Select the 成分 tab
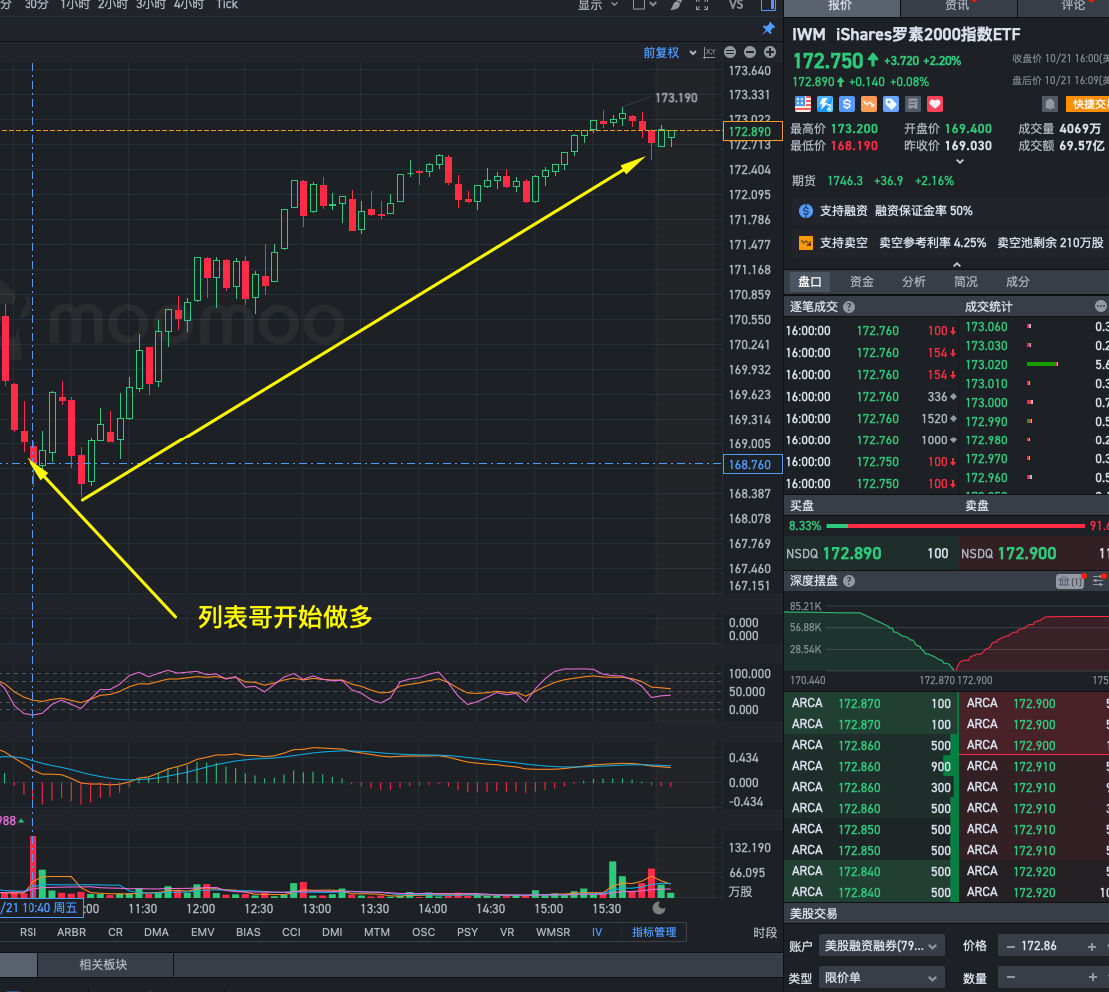 (1017, 281)
